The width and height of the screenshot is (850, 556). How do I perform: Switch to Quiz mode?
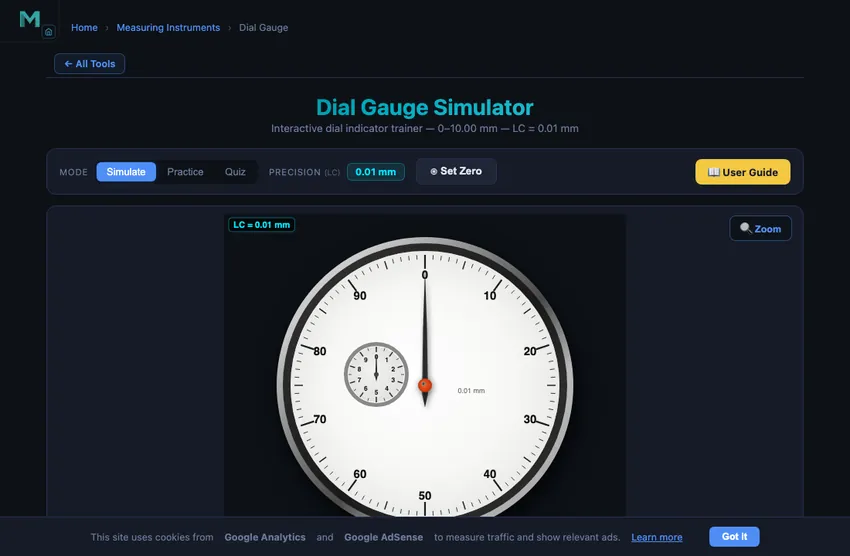235,172
